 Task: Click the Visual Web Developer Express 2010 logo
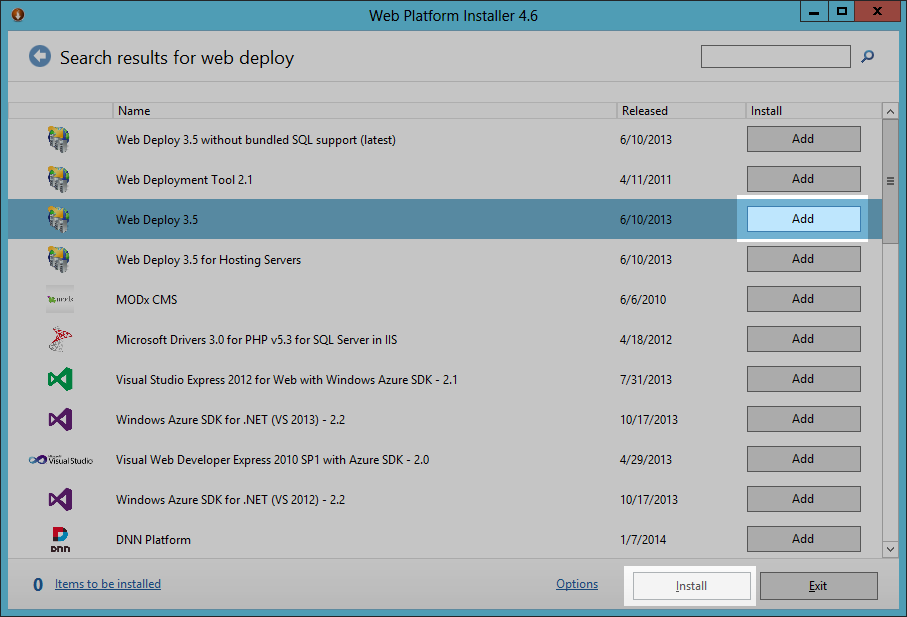coord(61,460)
